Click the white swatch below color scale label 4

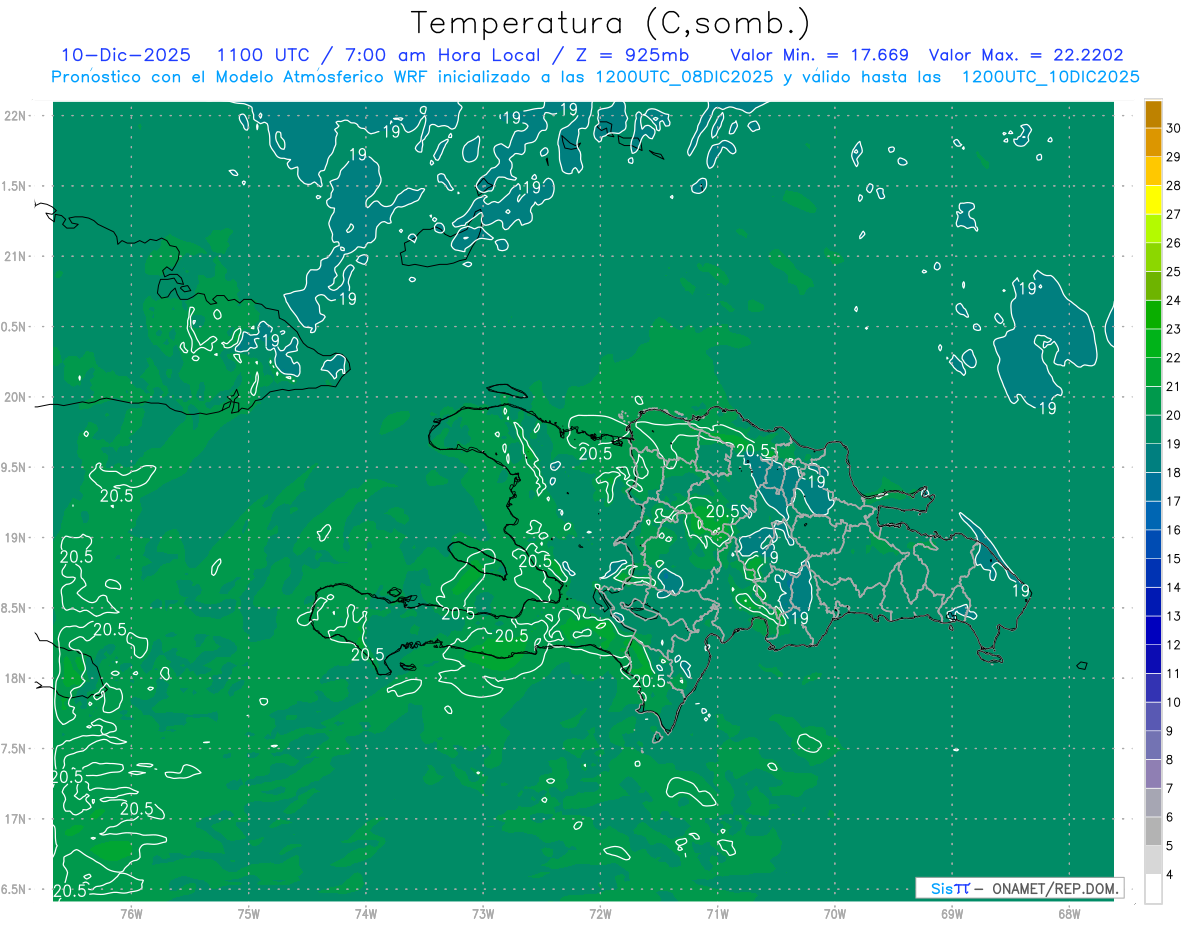[x=1153, y=889]
